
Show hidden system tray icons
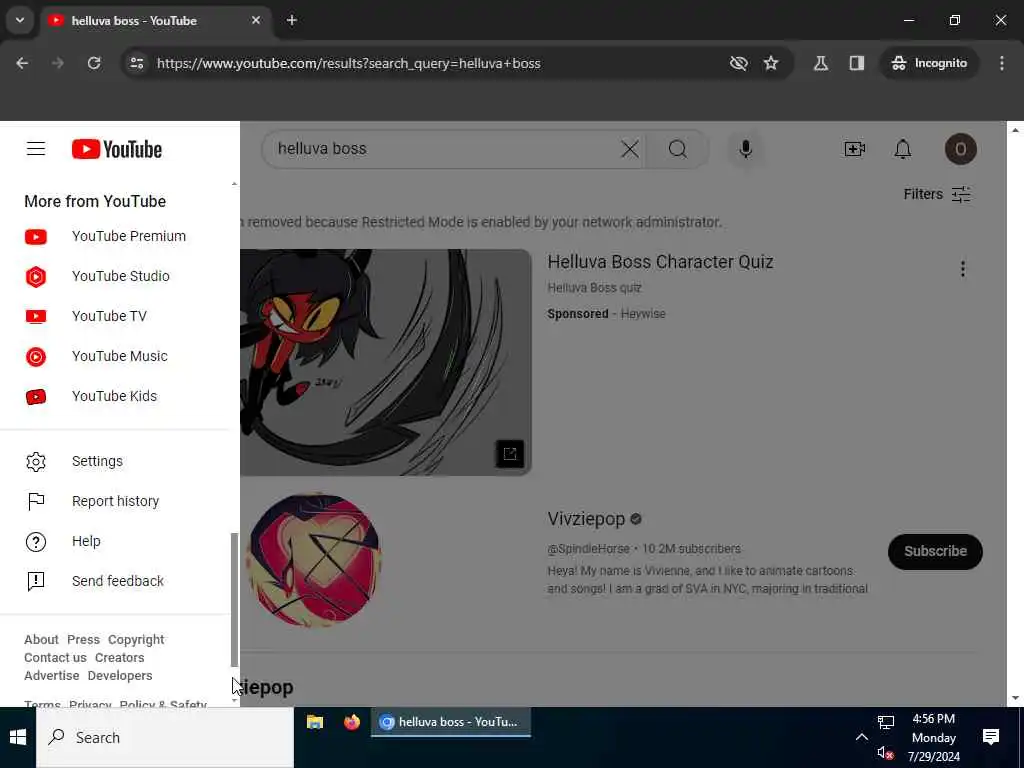coord(862,737)
